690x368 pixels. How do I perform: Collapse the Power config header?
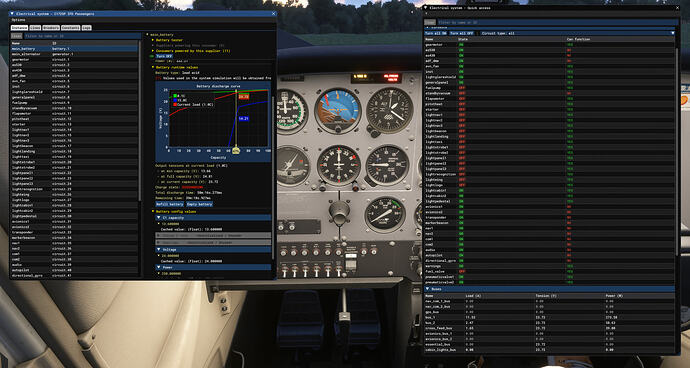pos(213,267)
